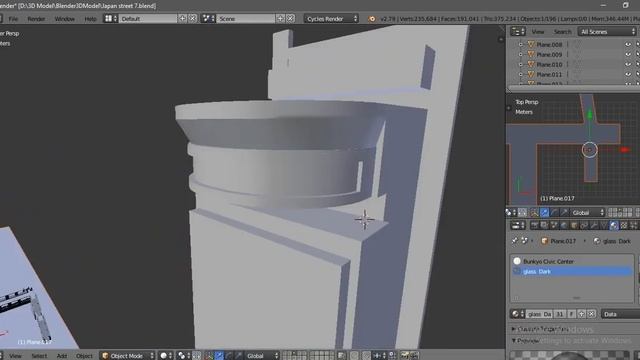Image resolution: width=640 pixels, height=360 pixels.
Task: Expand the Plane.010 outliner row
Action: [520, 64]
